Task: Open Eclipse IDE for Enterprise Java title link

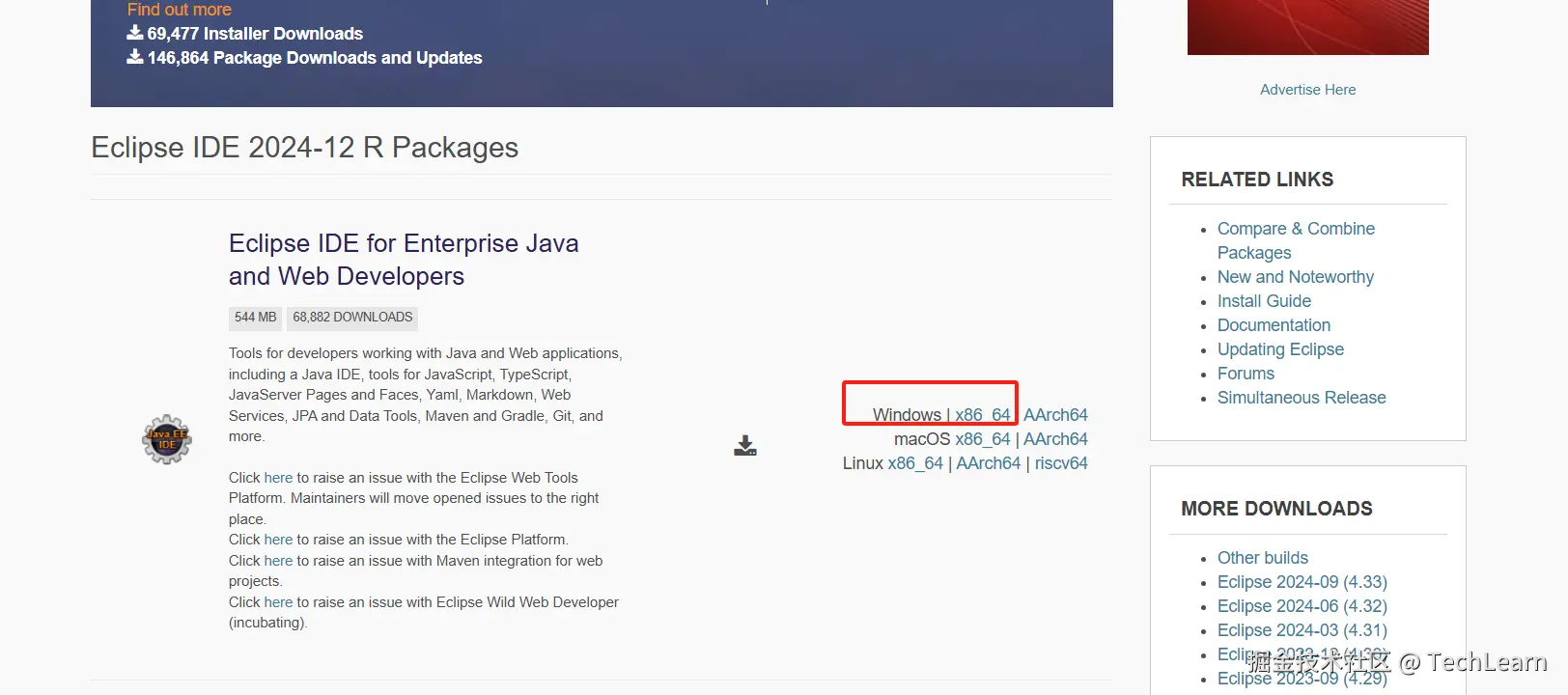Action: click(404, 260)
